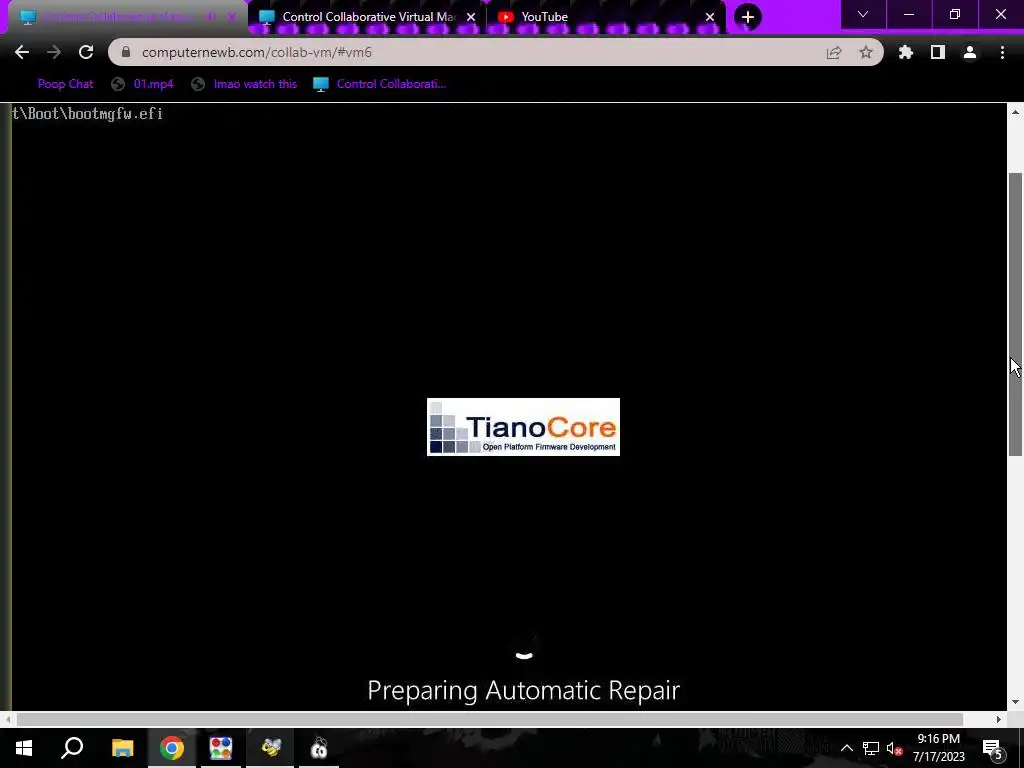Open the tab search dropdown
1024x768 pixels.
[x=863, y=14]
